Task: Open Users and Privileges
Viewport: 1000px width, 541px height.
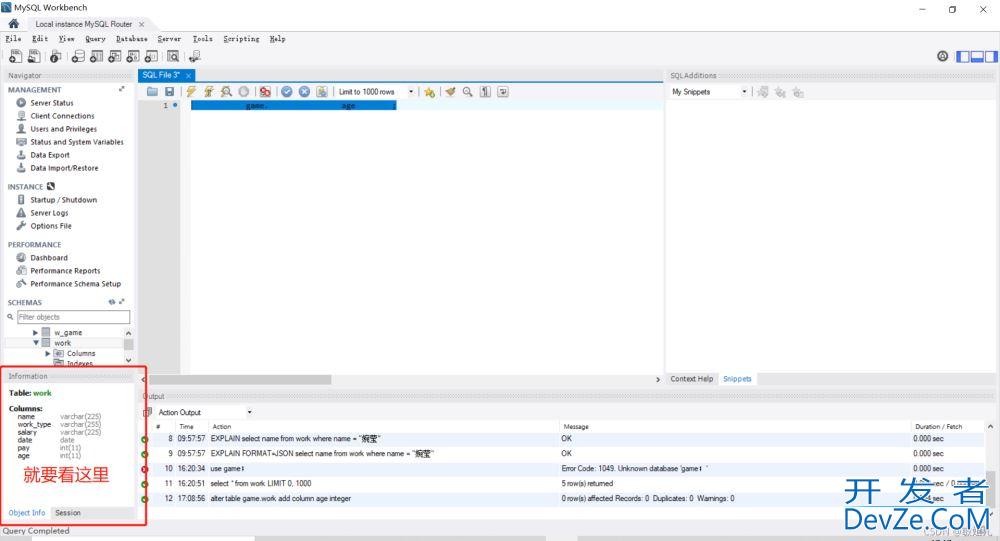Action: [x=63, y=129]
